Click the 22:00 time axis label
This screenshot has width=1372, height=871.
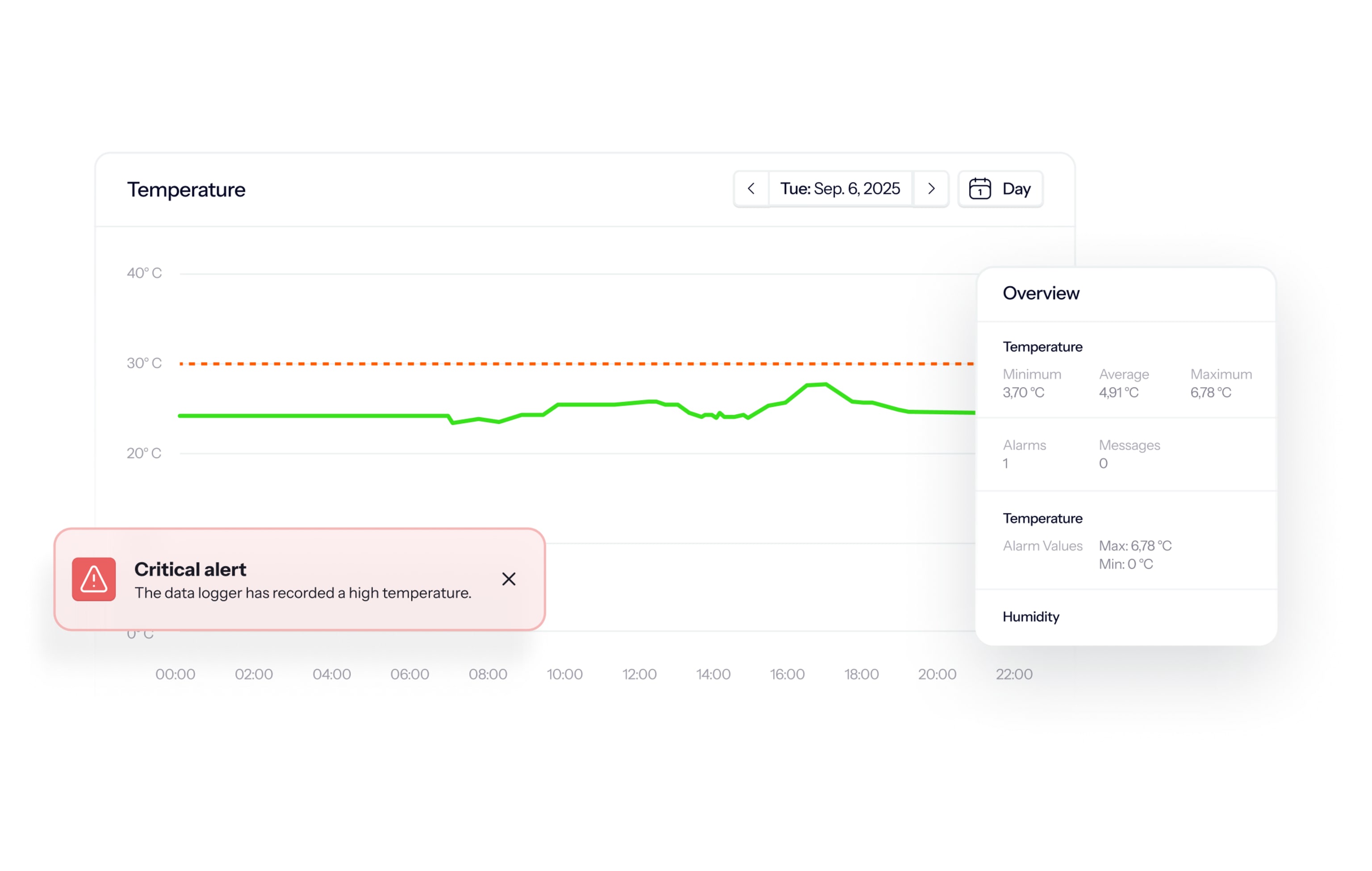click(1014, 674)
